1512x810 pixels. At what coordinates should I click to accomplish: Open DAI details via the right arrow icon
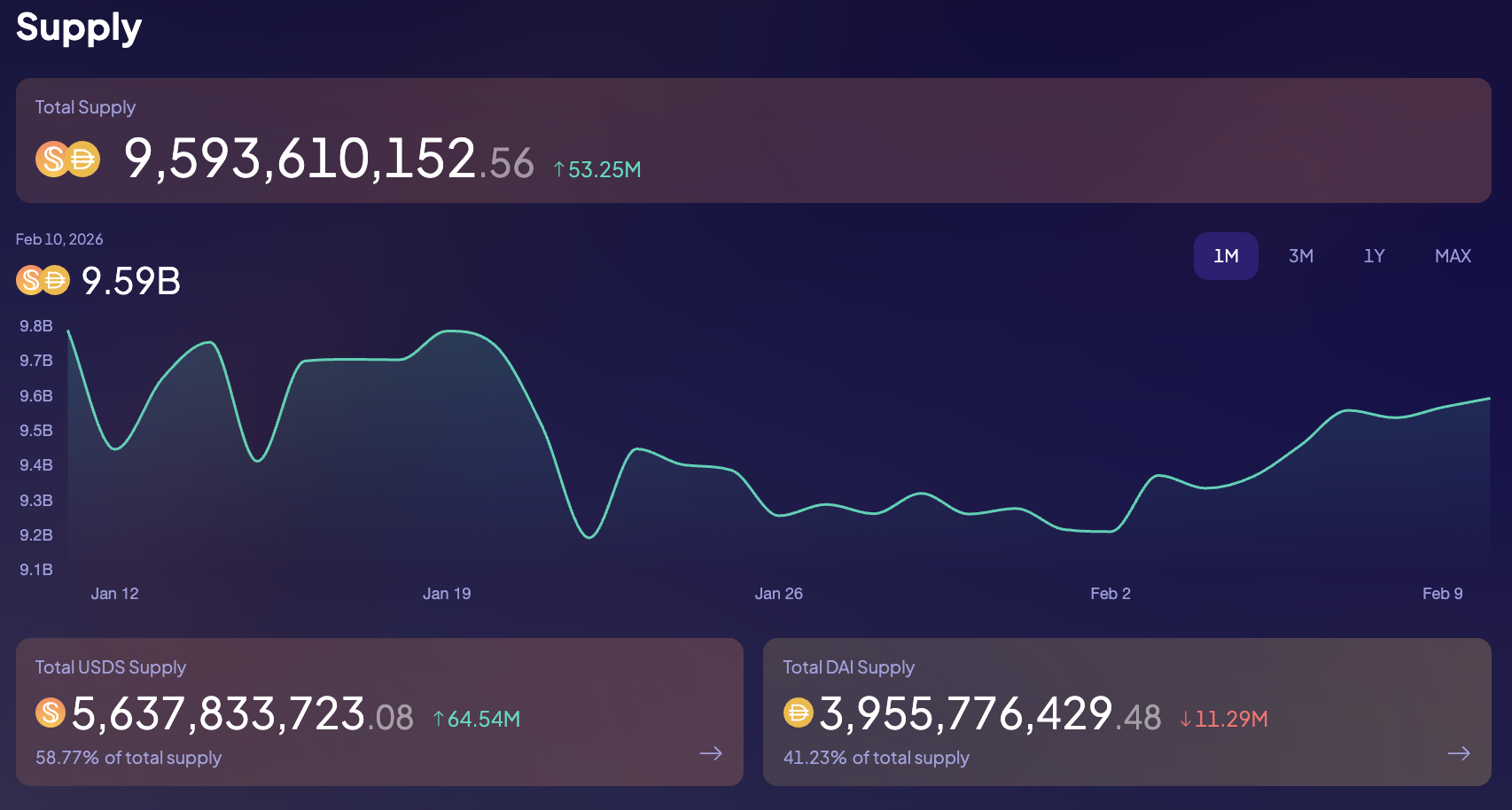(x=1458, y=753)
